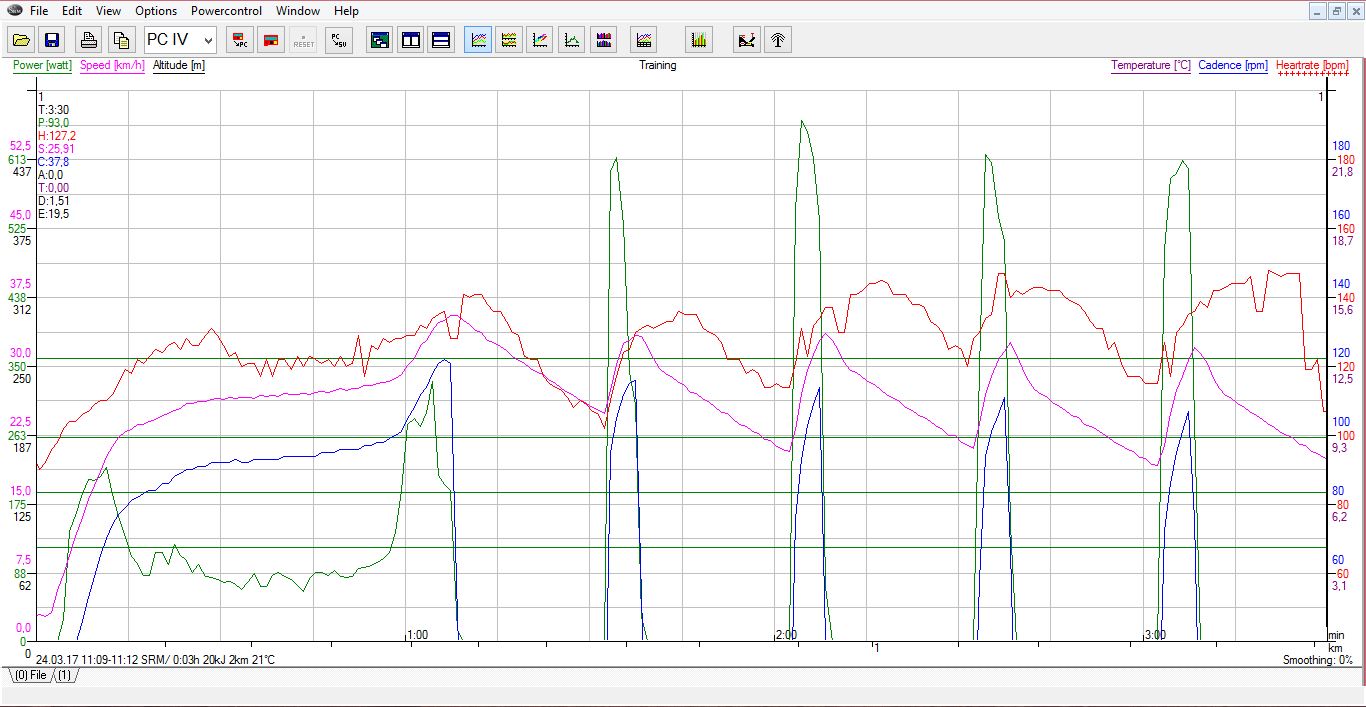1366x707 pixels.
Task: Toggle the Heartrate [bpm] trace
Action: (x=1312, y=66)
